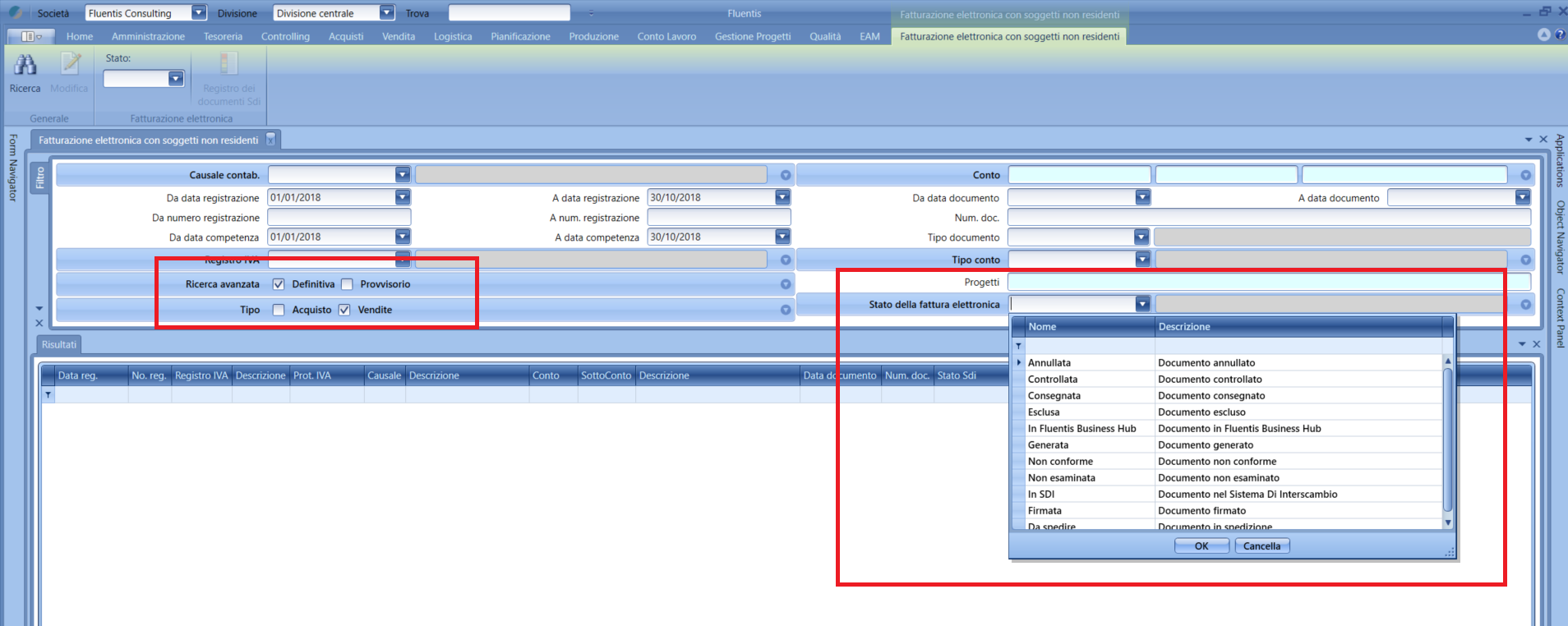Expand the Tipo documento dropdown
This screenshot has height=626, width=1568.
1141,237
